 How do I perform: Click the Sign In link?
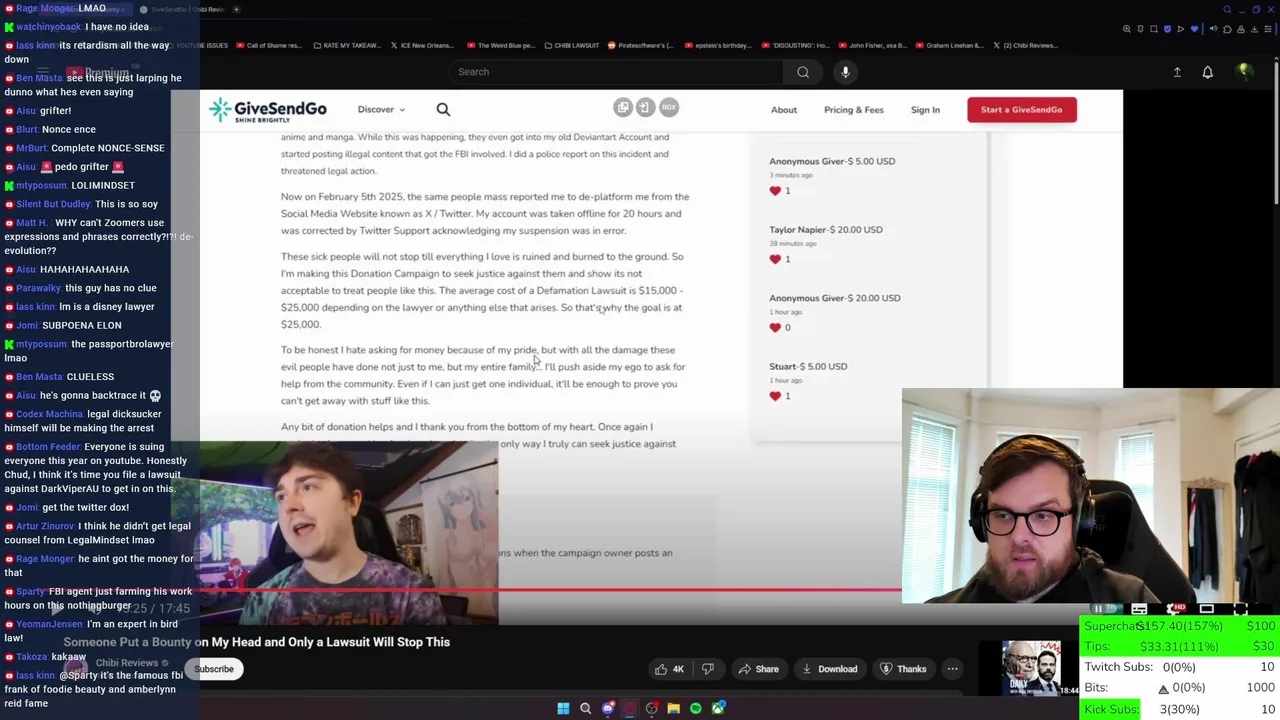tap(925, 110)
